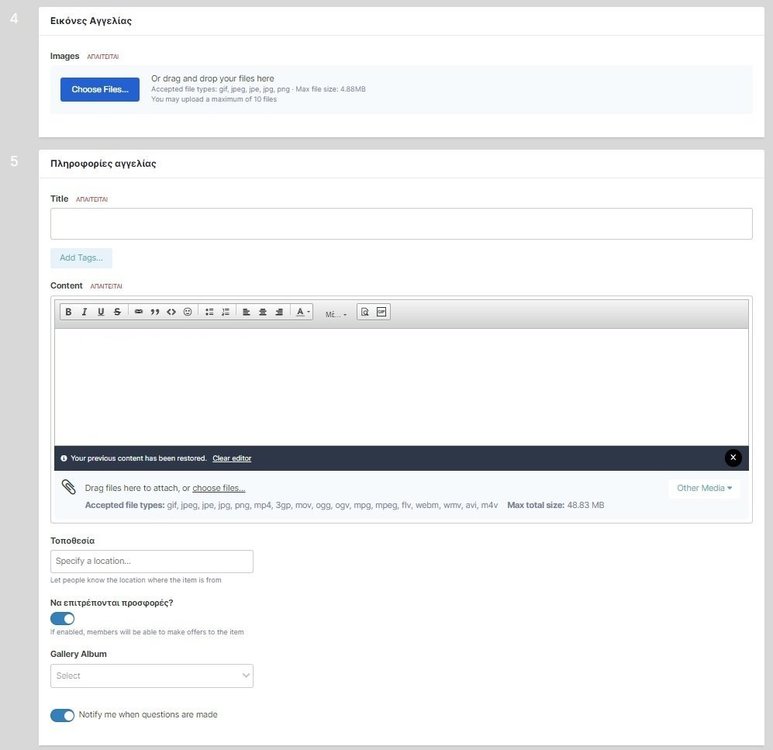Click the underline formatting icon
The height and width of the screenshot is (750, 773).
(100, 312)
